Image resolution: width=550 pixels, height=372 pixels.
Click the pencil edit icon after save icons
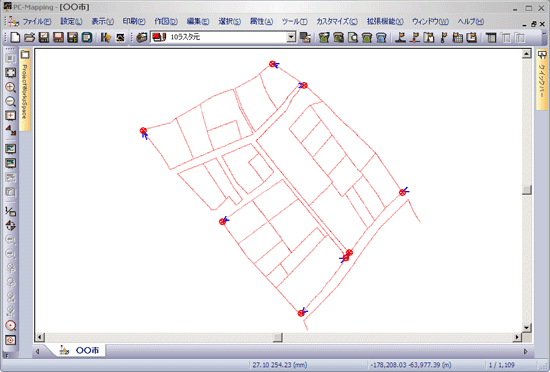pyautogui.click(x=106, y=37)
